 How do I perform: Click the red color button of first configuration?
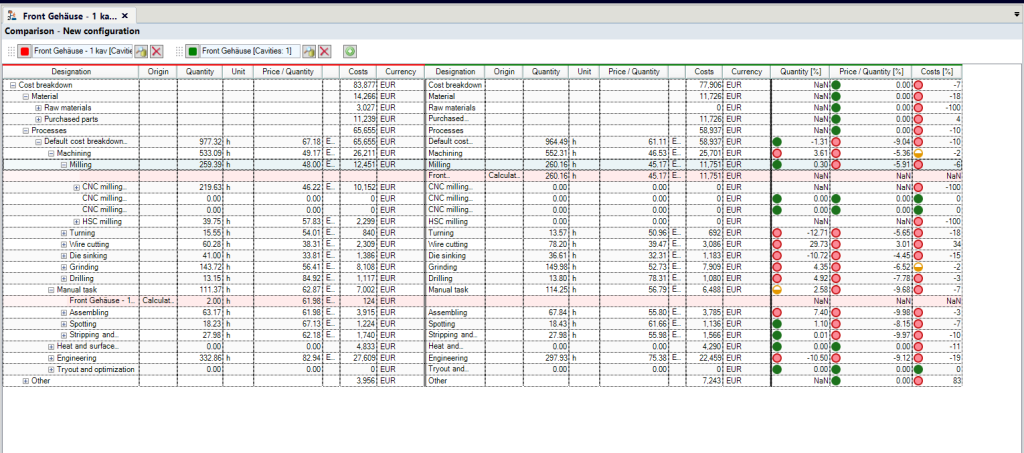click(x=25, y=51)
